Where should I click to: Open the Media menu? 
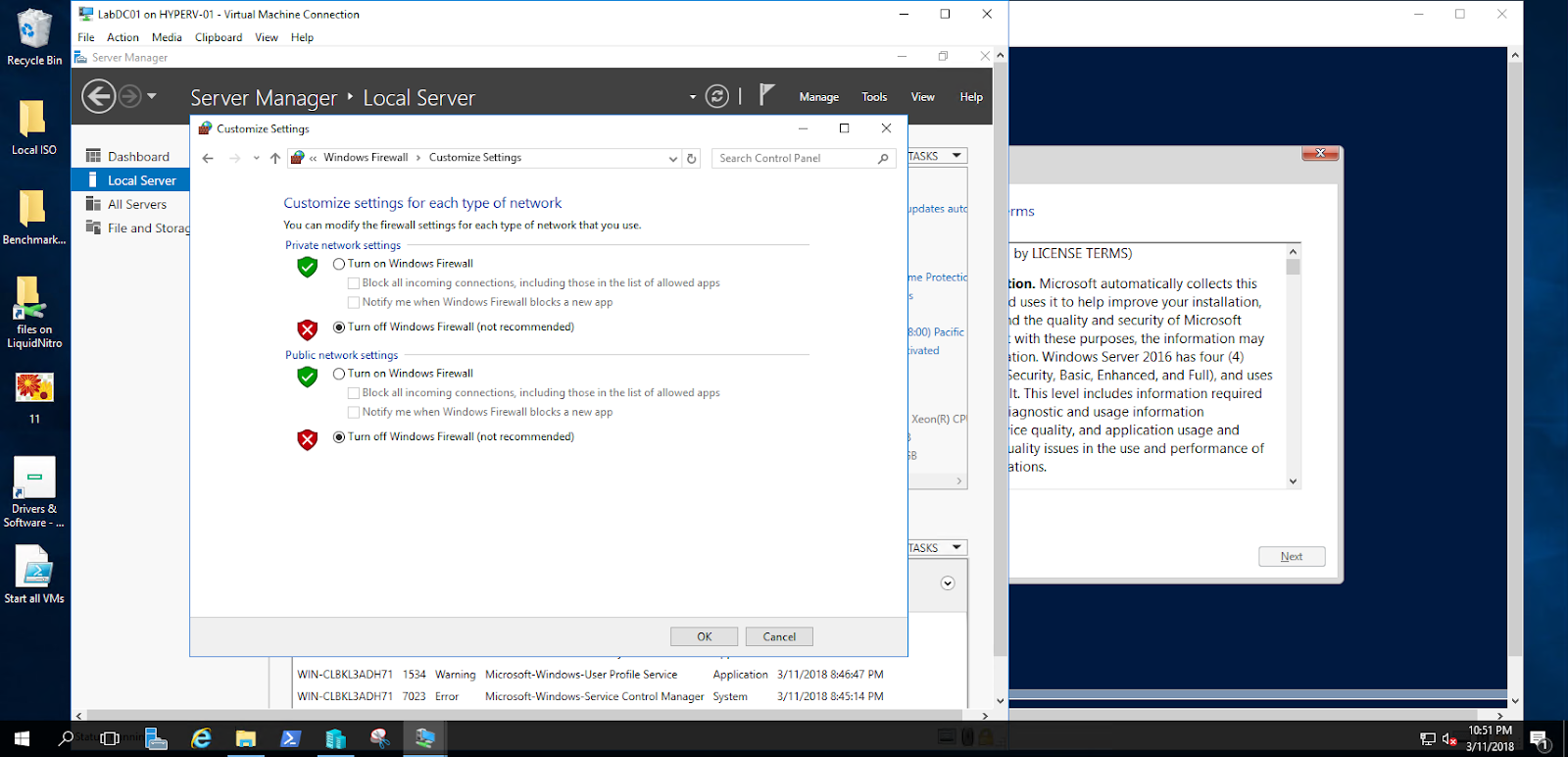pos(167,37)
